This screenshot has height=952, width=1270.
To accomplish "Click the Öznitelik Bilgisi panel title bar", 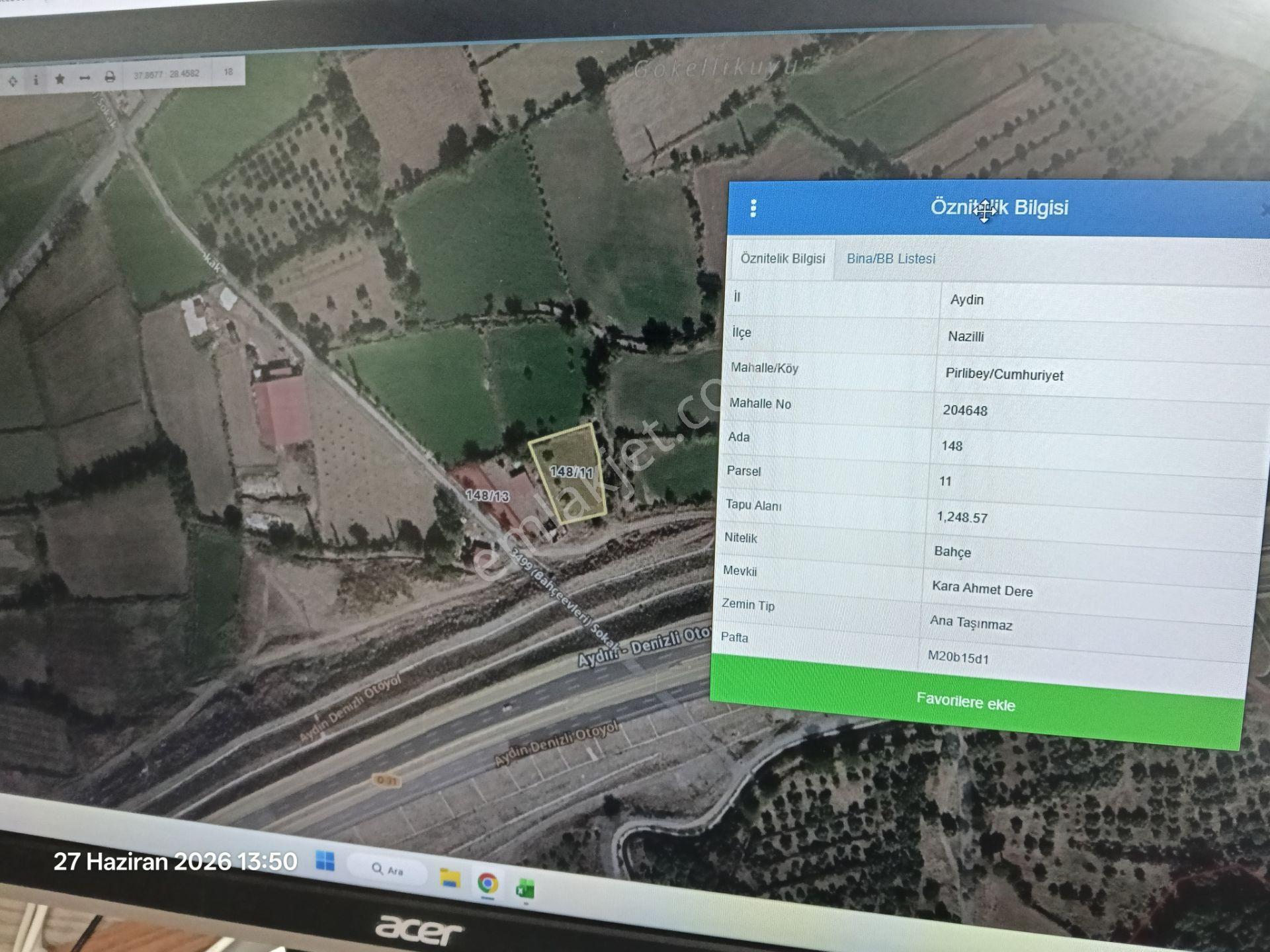I will (999, 208).
